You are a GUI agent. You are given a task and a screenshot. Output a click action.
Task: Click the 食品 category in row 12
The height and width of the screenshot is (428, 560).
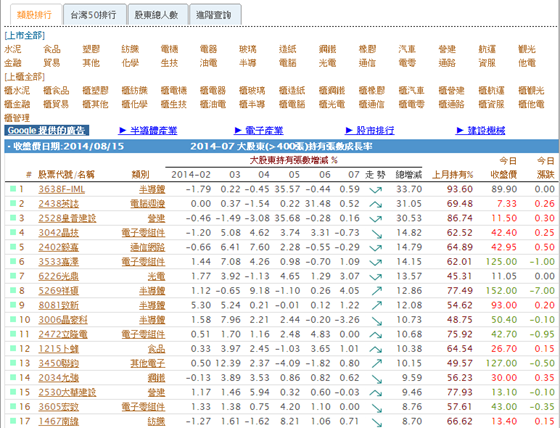click(x=156, y=349)
